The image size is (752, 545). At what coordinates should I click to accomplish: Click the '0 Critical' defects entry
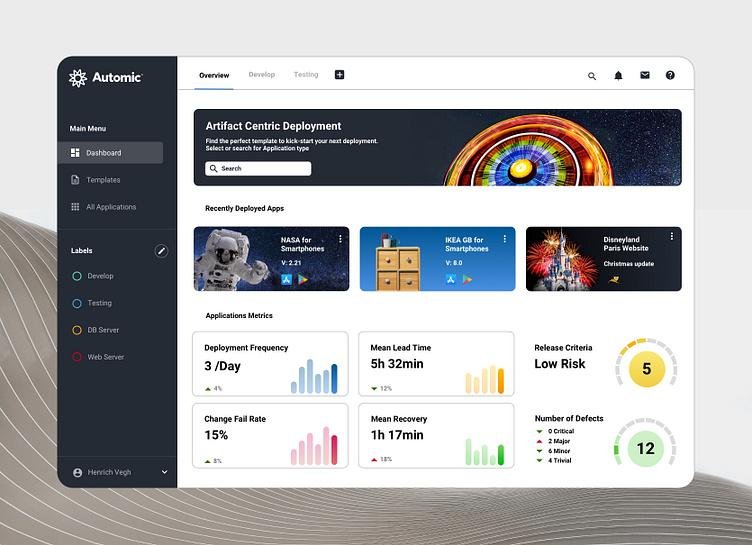(555, 431)
